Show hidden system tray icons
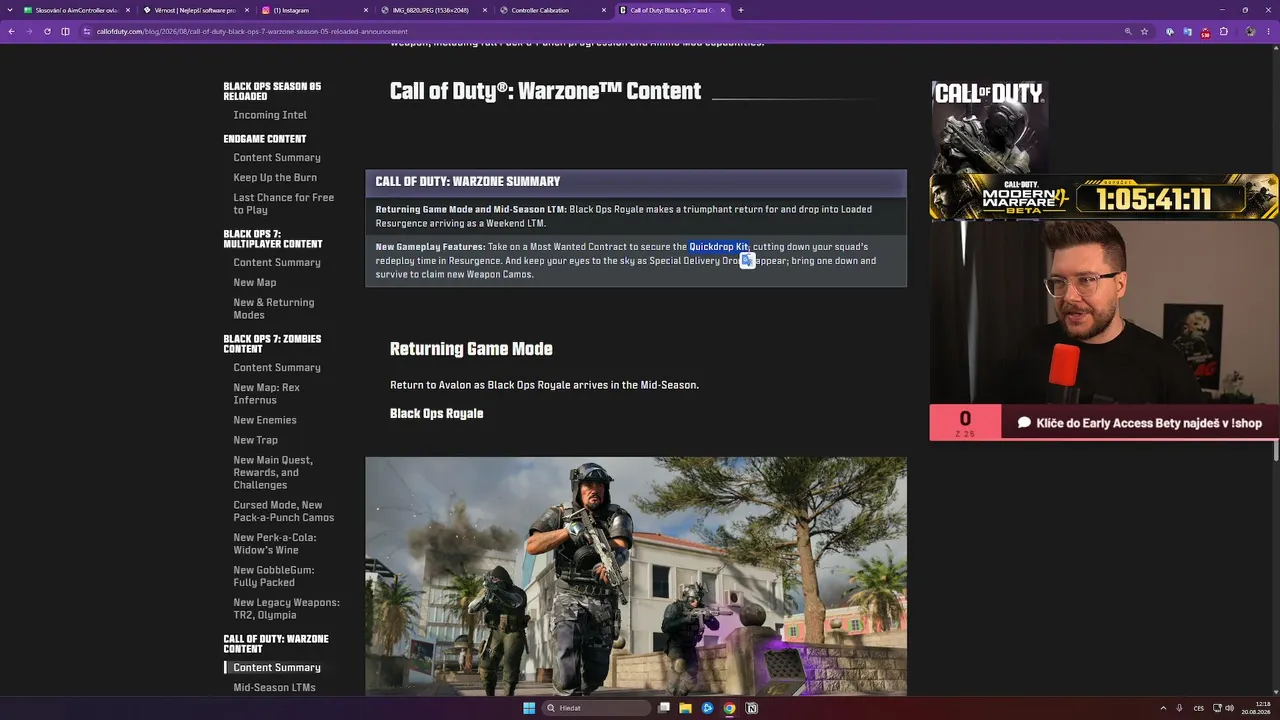This screenshot has height=720, width=1280. click(x=1162, y=708)
